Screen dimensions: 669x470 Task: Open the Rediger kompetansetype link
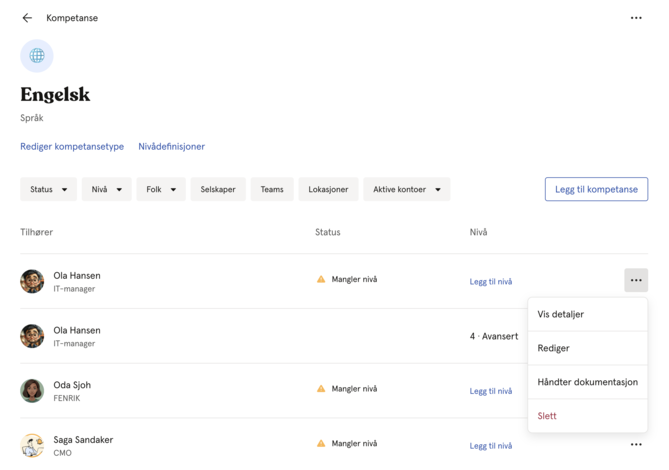72,146
